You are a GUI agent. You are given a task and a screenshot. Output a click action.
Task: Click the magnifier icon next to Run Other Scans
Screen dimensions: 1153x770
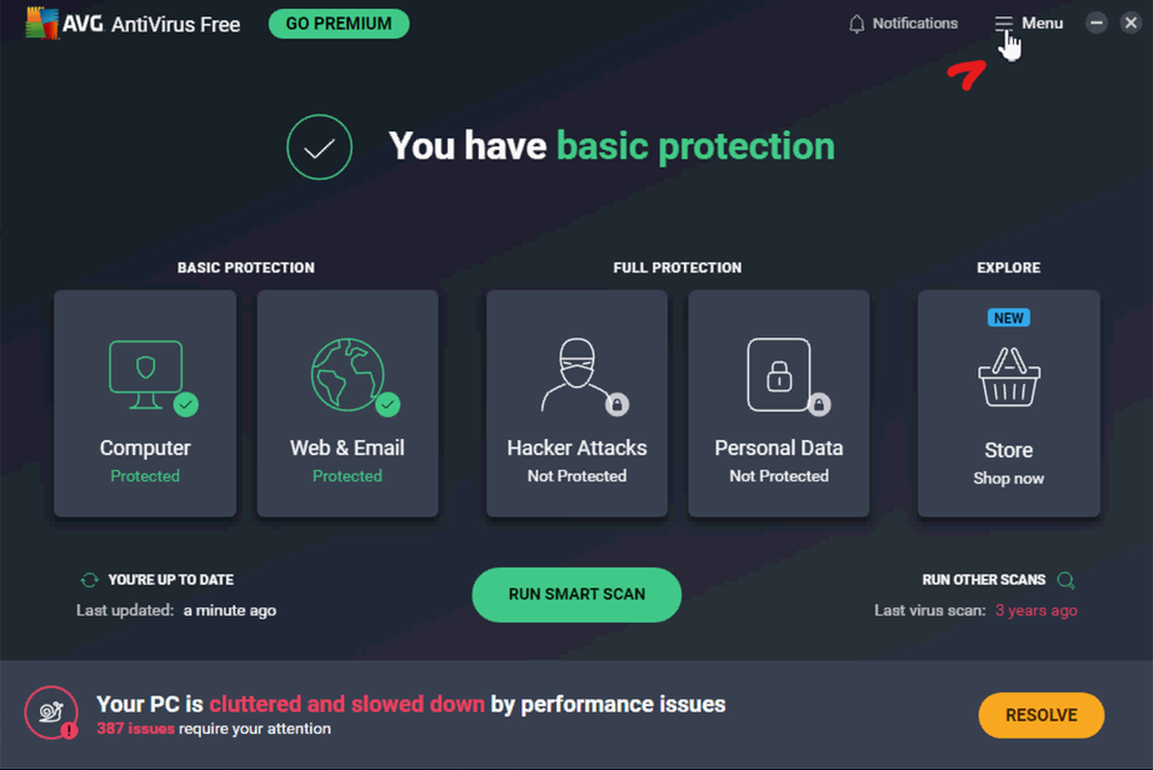1066,580
